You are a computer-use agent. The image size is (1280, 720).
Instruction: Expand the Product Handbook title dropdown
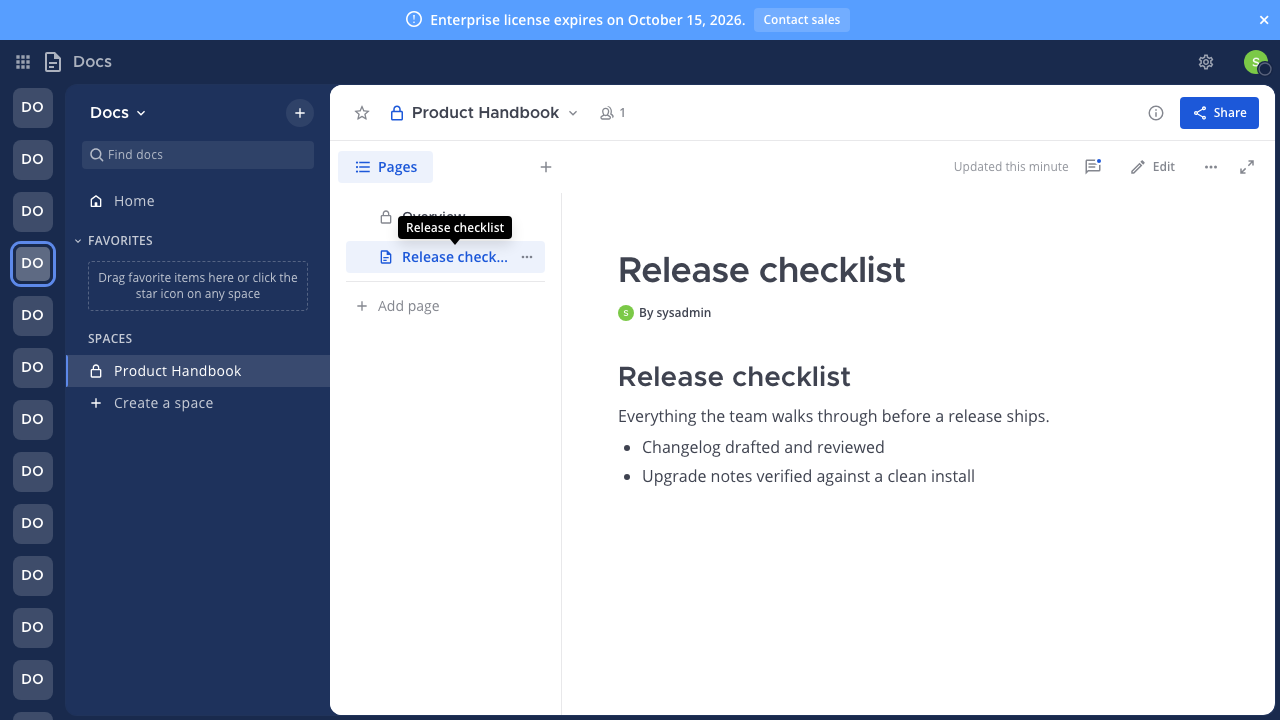coord(573,113)
